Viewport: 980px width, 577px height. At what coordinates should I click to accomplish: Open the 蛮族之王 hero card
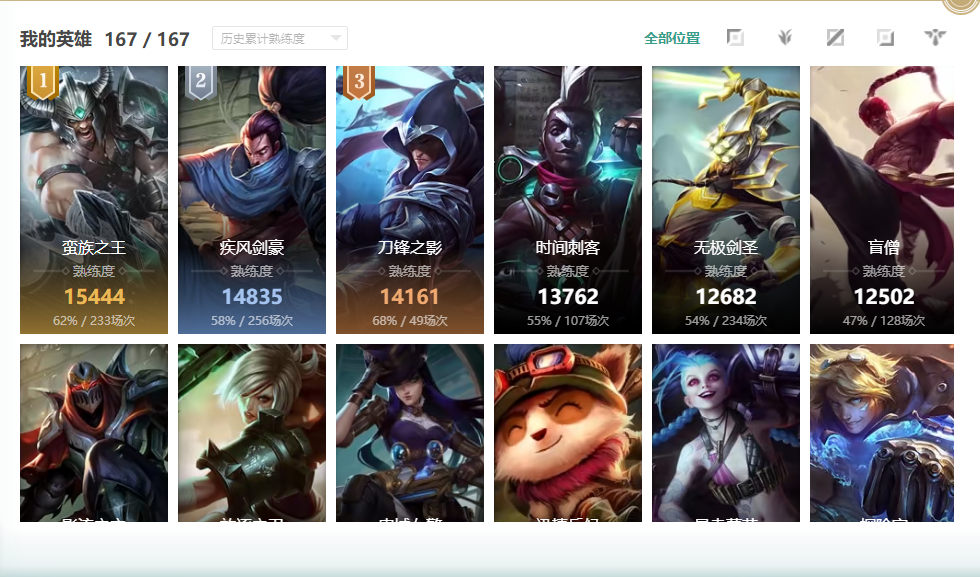(x=94, y=200)
